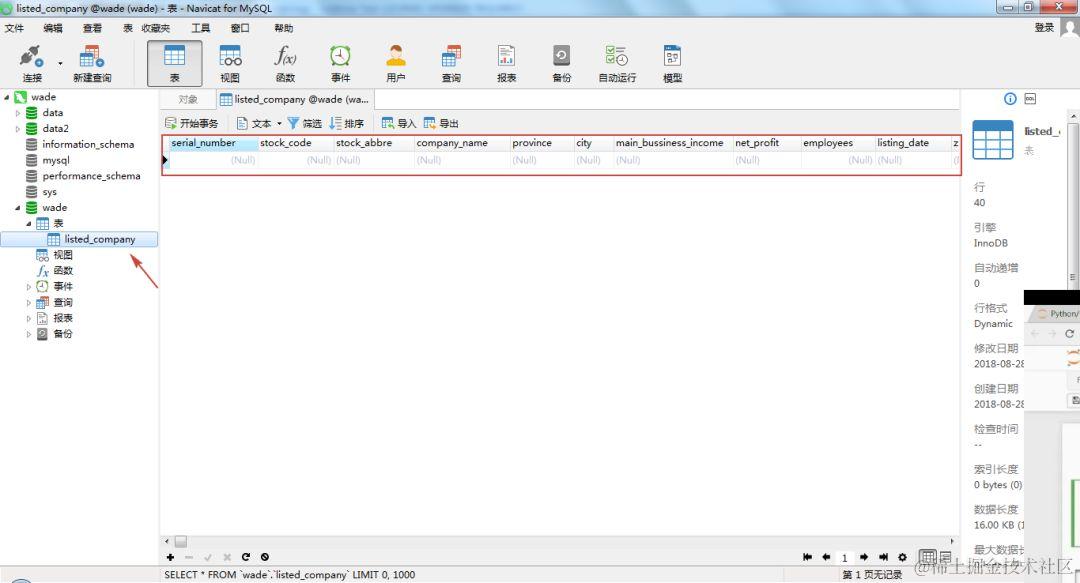Open the 编辑 (Edit) menu
The image size is (1080, 583).
tap(52, 28)
